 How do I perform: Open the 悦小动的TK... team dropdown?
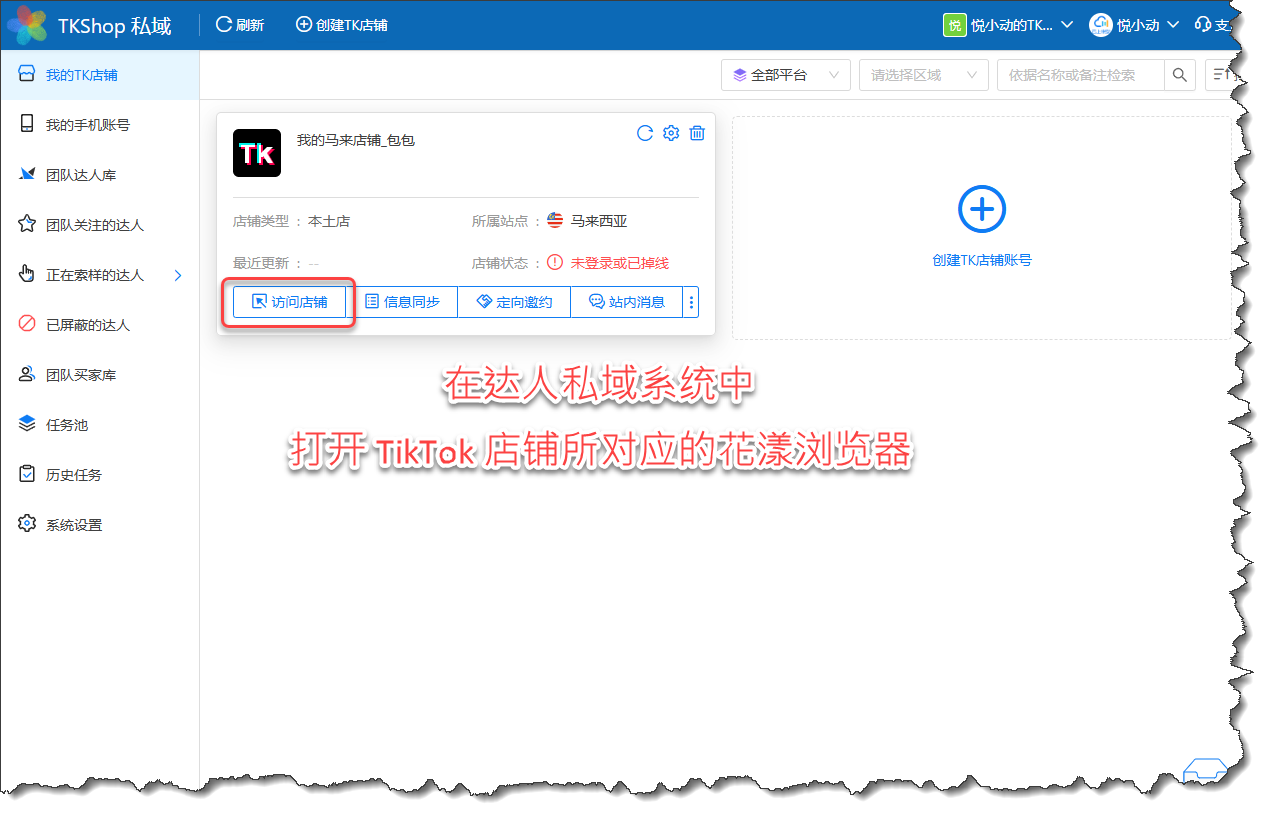(1008, 25)
